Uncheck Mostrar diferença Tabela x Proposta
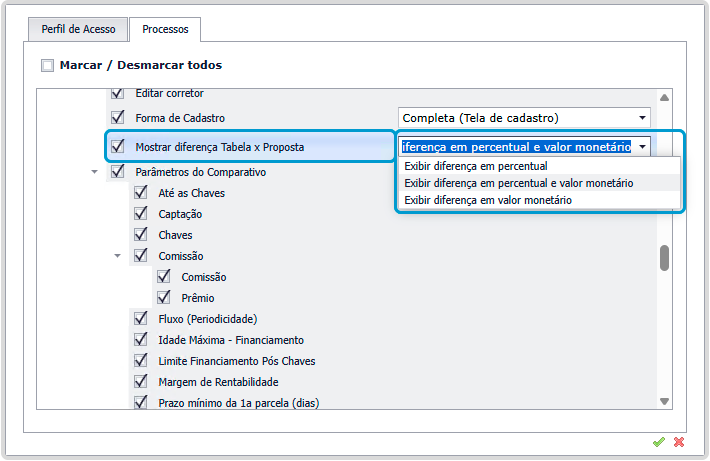 118,146
